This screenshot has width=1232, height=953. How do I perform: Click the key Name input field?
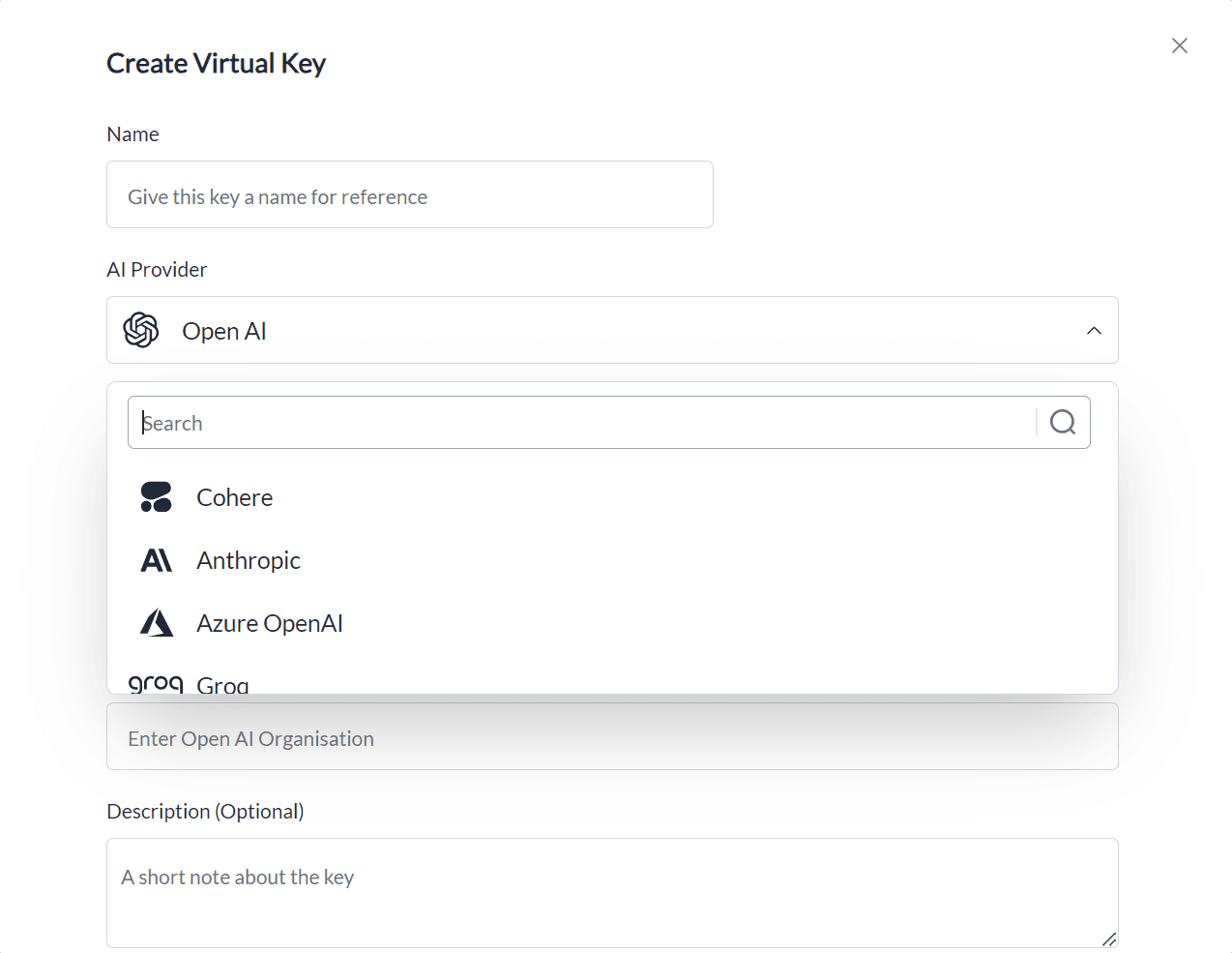[x=409, y=194]
